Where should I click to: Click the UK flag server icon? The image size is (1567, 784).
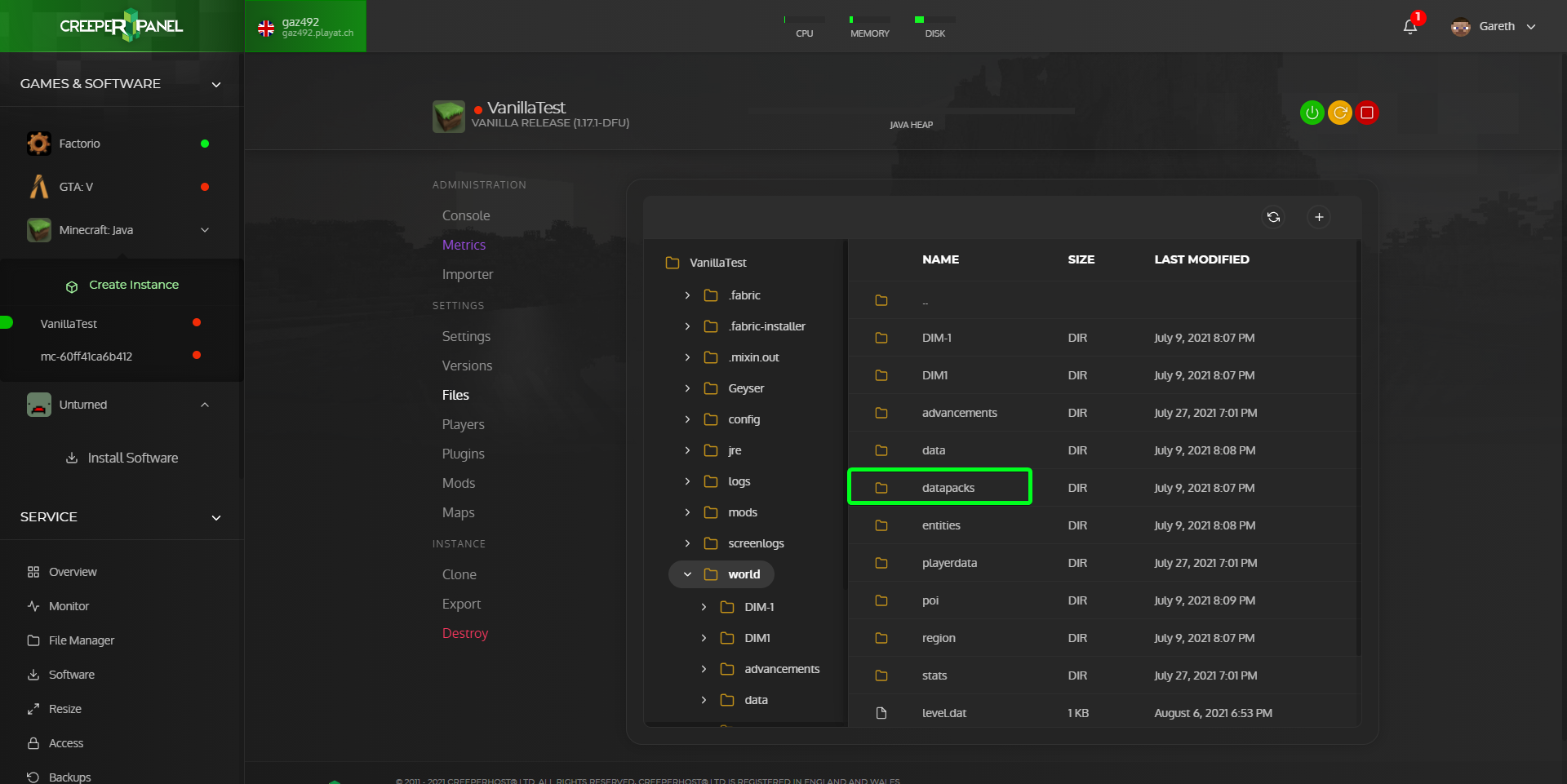266,29
